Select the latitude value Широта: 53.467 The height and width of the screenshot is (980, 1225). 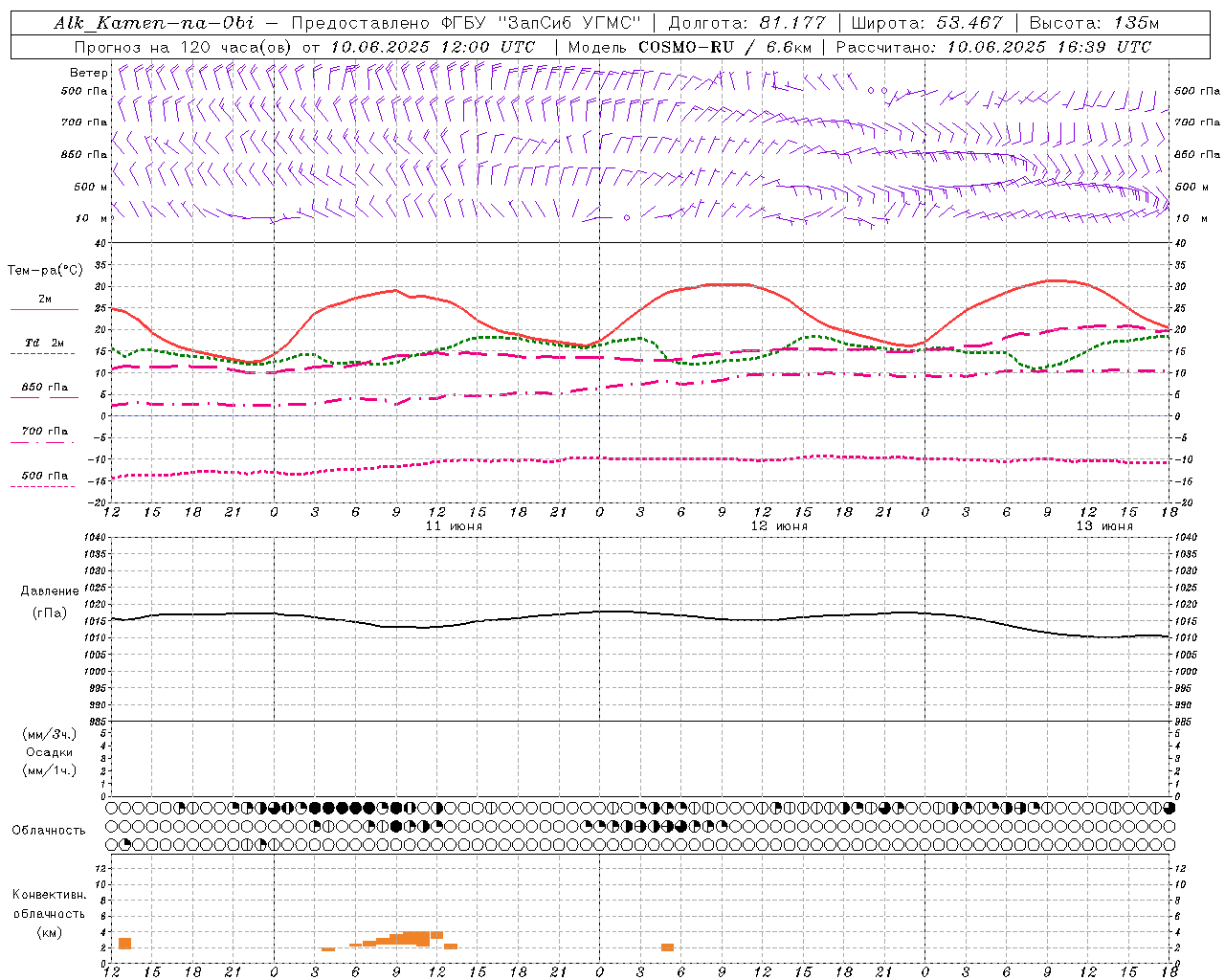pyautogui.click(x=926, y=23)
